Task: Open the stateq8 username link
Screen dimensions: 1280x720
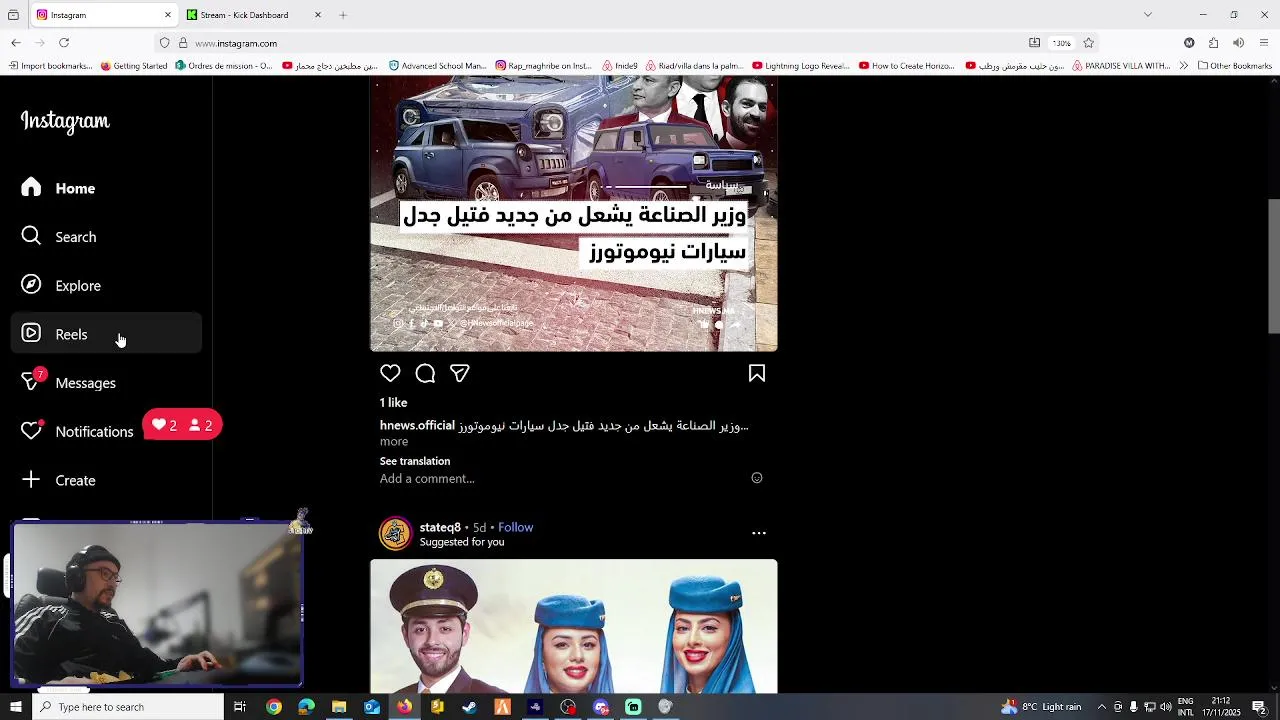Action: [x=440, y=527]
